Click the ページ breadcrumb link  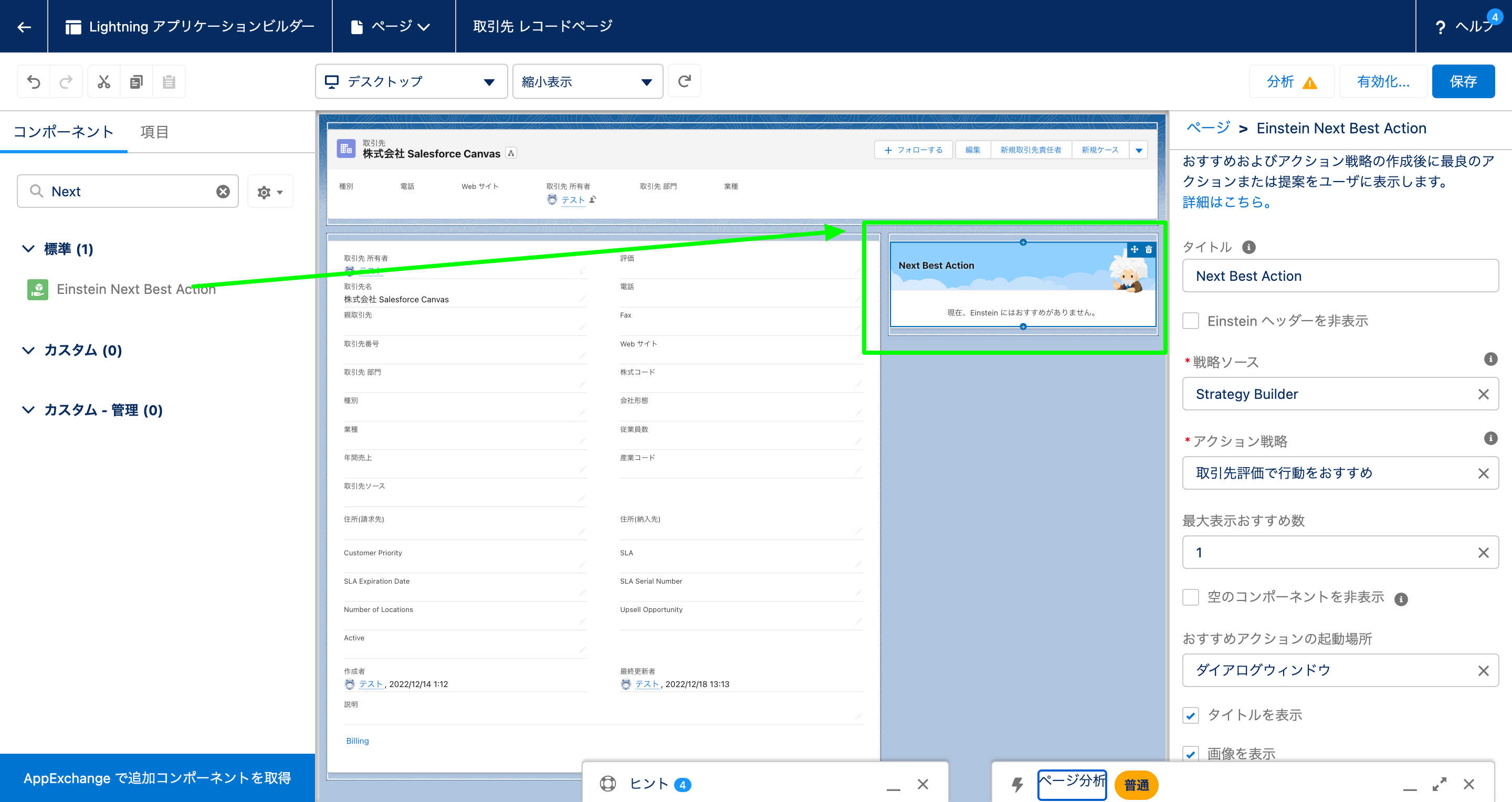tap(1208, 128)
